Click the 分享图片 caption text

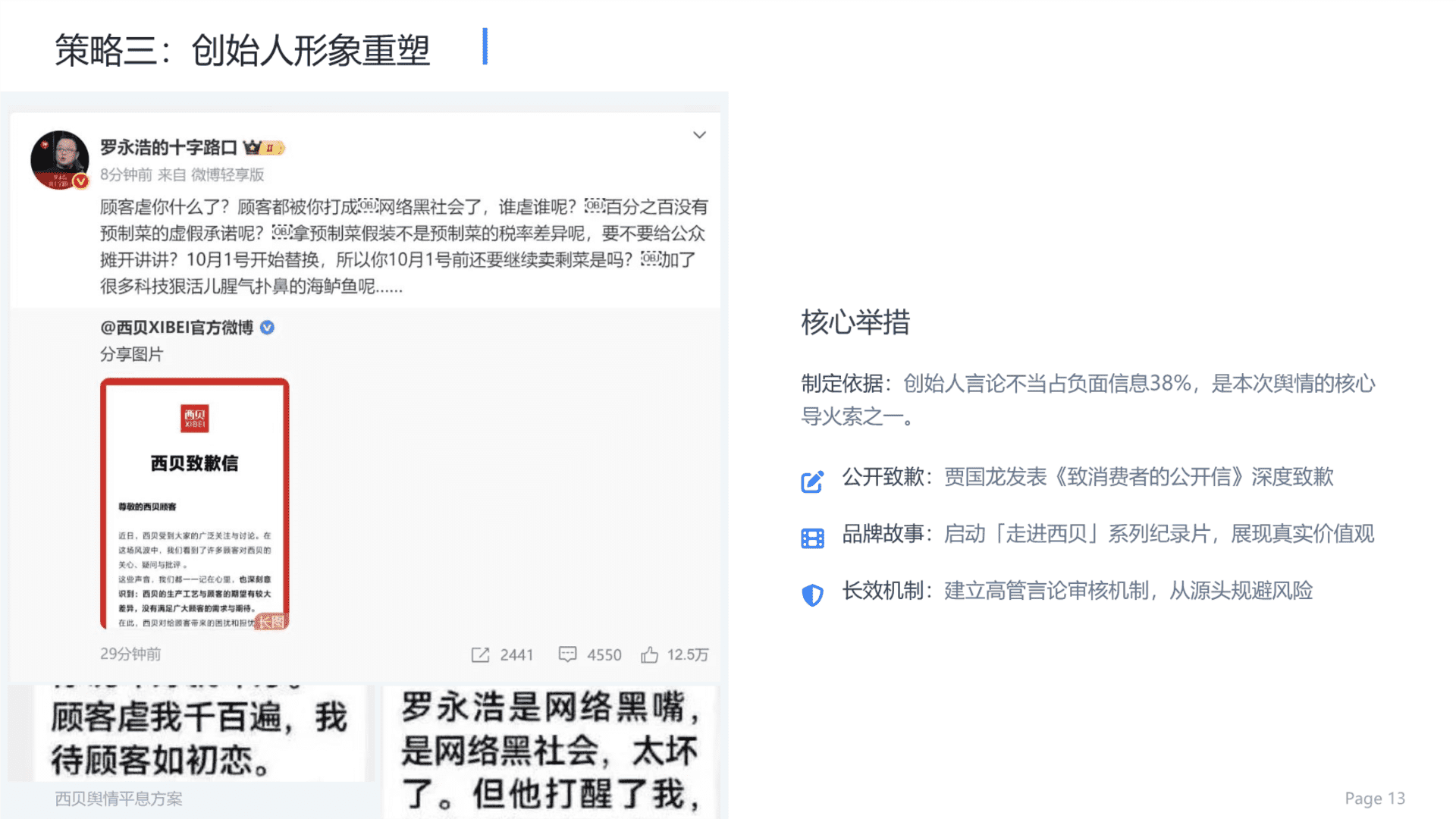coord(132,354)
